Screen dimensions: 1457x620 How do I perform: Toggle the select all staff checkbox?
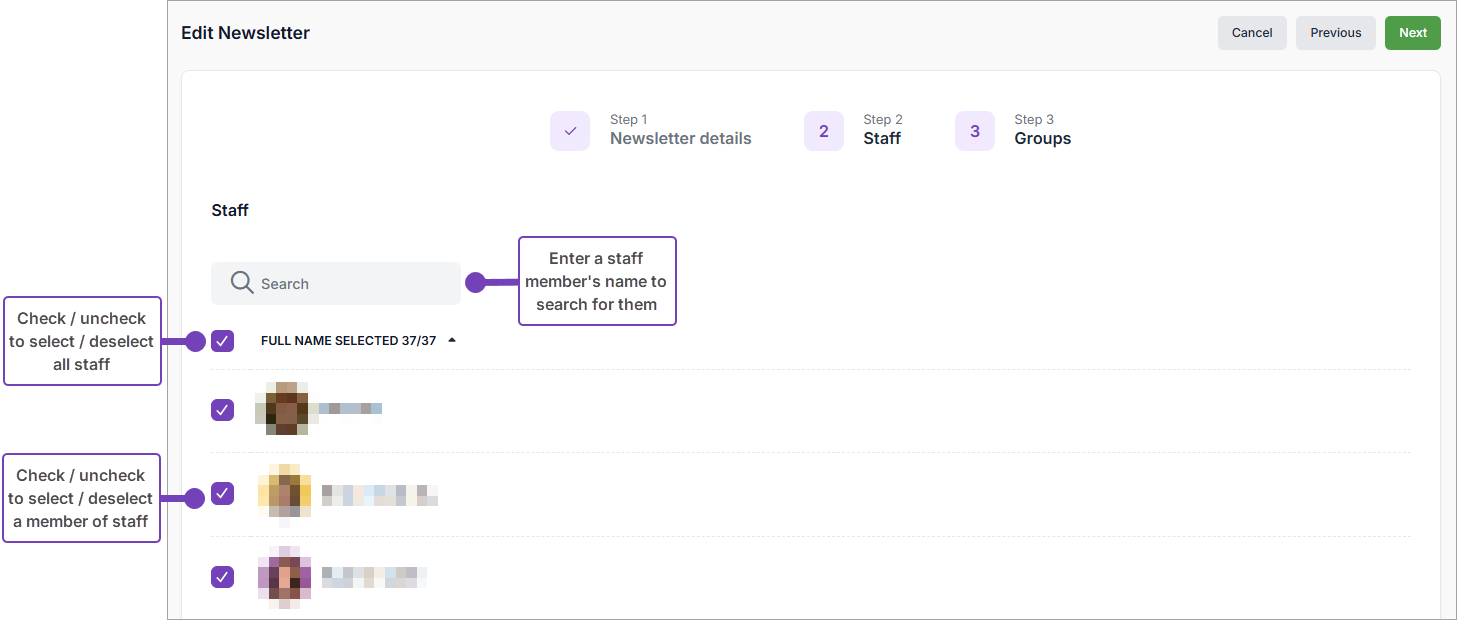222,341
